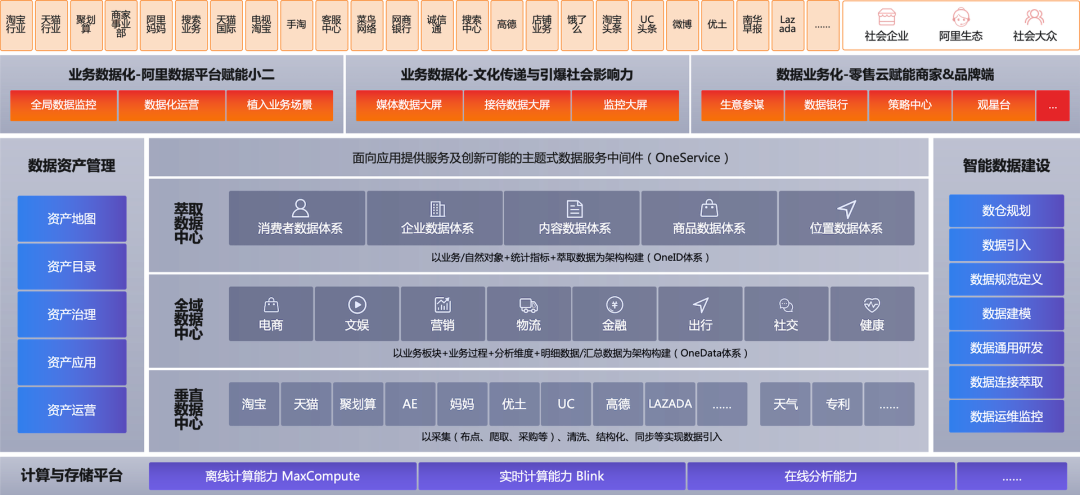Open 观星台 button
The image size is (1080, 495).
click(x=994, y=105)
